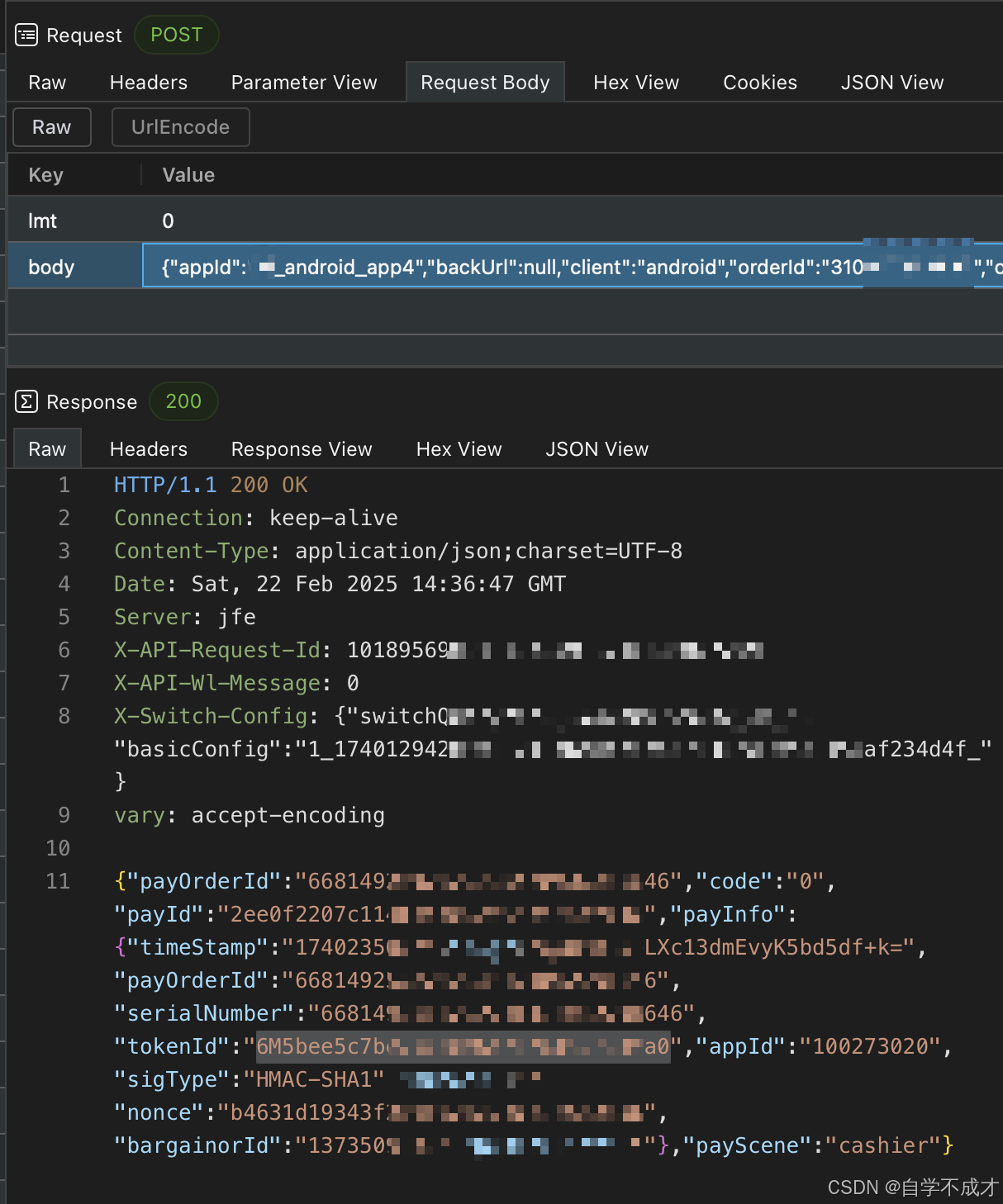Open Request JSON View tab
Viewport: 1003px width, 1204px height.
(892, 83)
